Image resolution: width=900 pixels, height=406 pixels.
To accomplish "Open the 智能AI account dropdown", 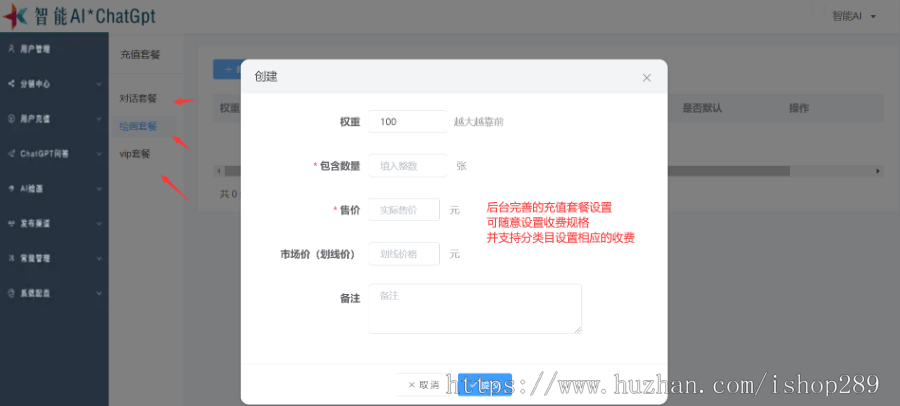I will pos(854,16).
